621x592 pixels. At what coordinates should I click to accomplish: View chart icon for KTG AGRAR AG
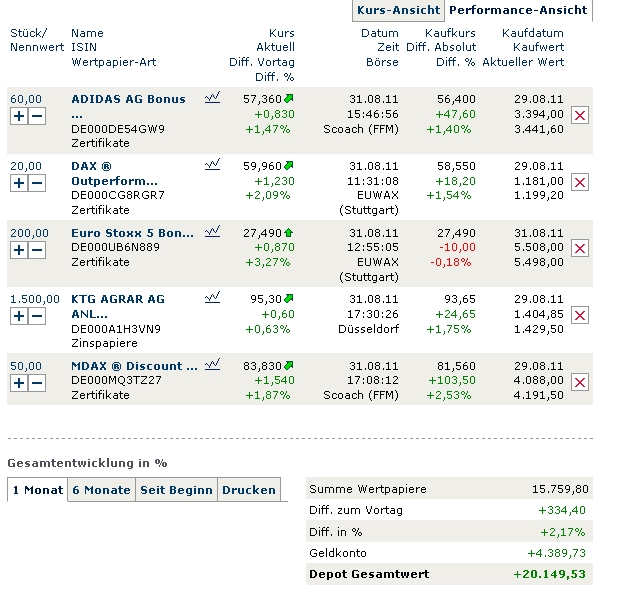[x=212, y=297]
